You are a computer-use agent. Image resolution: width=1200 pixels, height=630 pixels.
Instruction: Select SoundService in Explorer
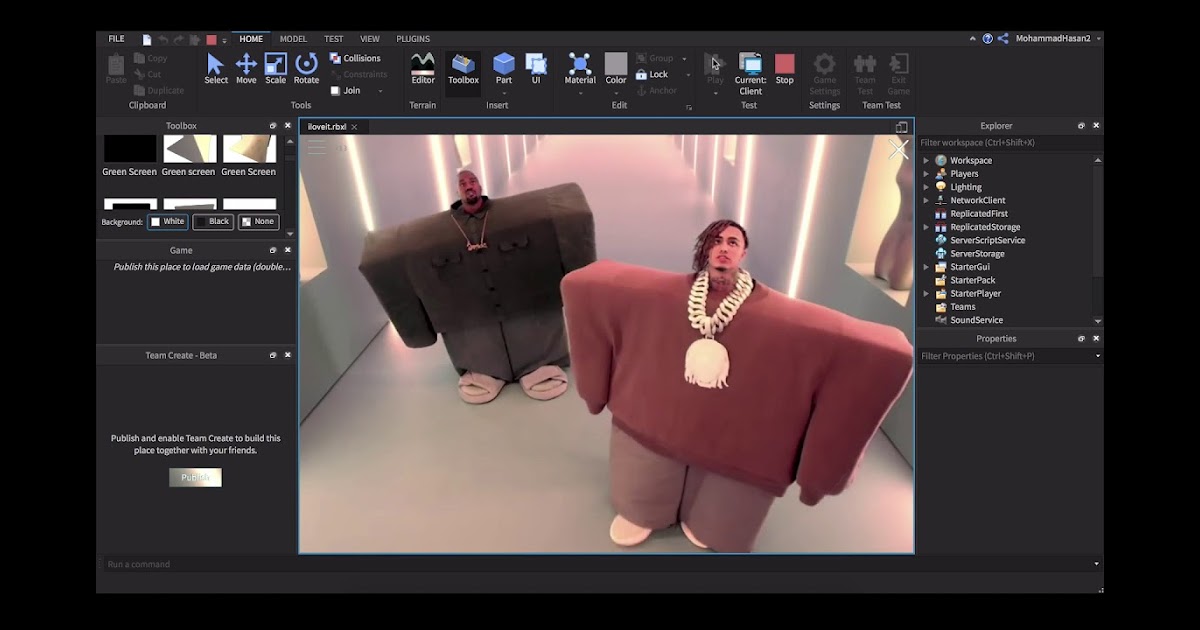click(976, 320)
